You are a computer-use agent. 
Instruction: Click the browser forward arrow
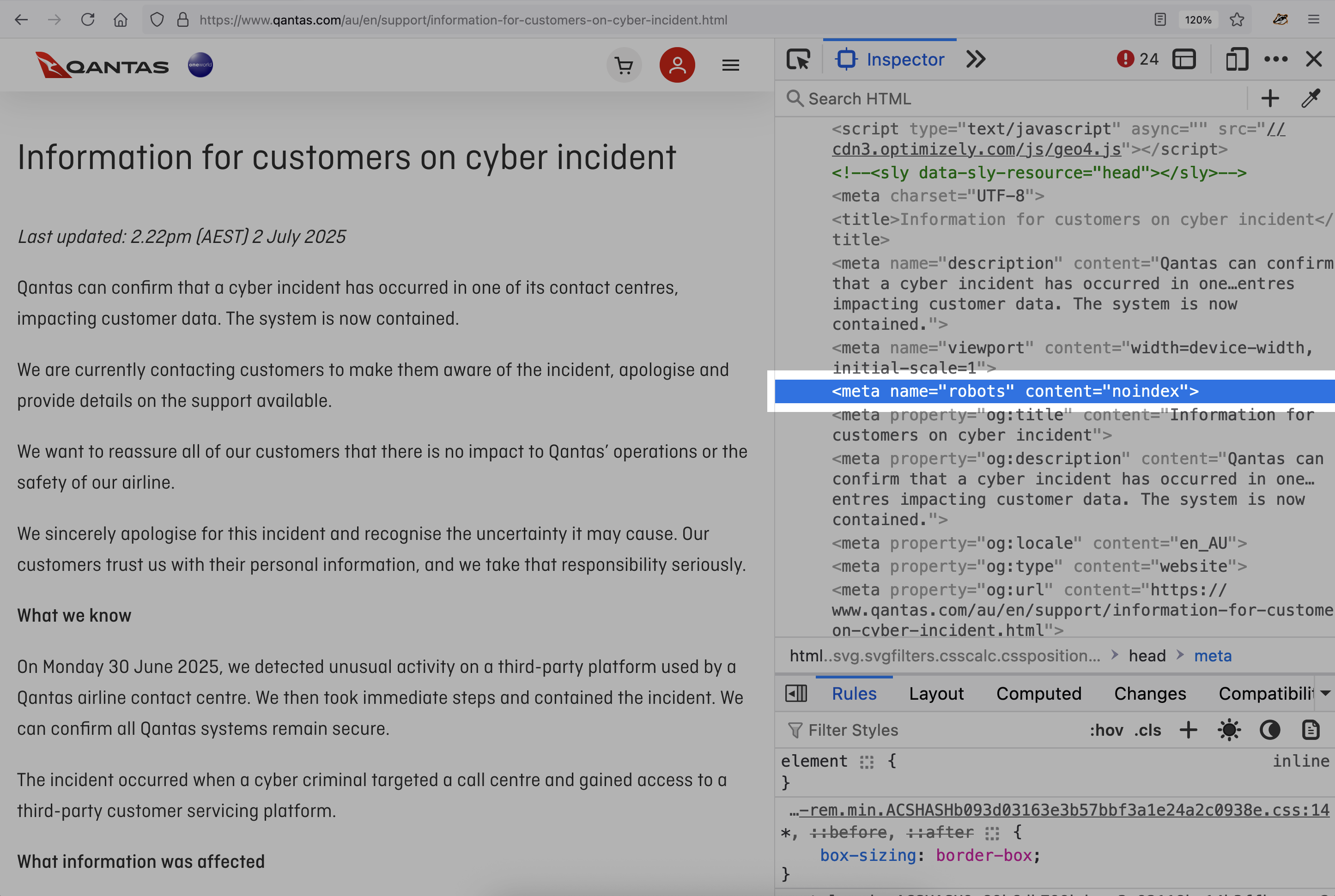(x=55, y=20)
